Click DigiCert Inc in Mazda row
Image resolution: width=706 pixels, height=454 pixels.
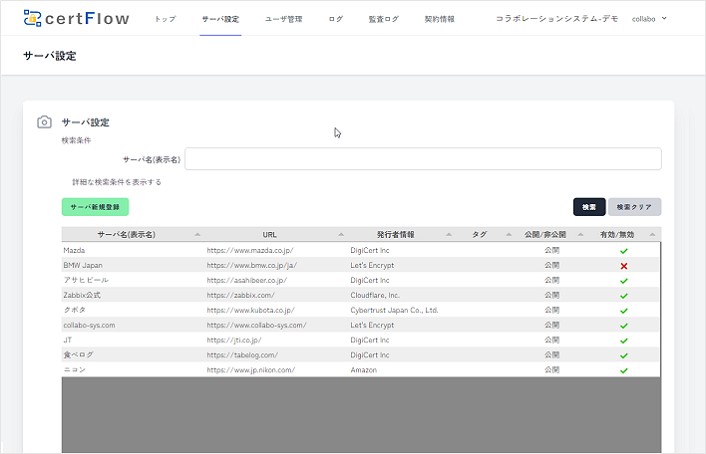[x=370, y=250]
